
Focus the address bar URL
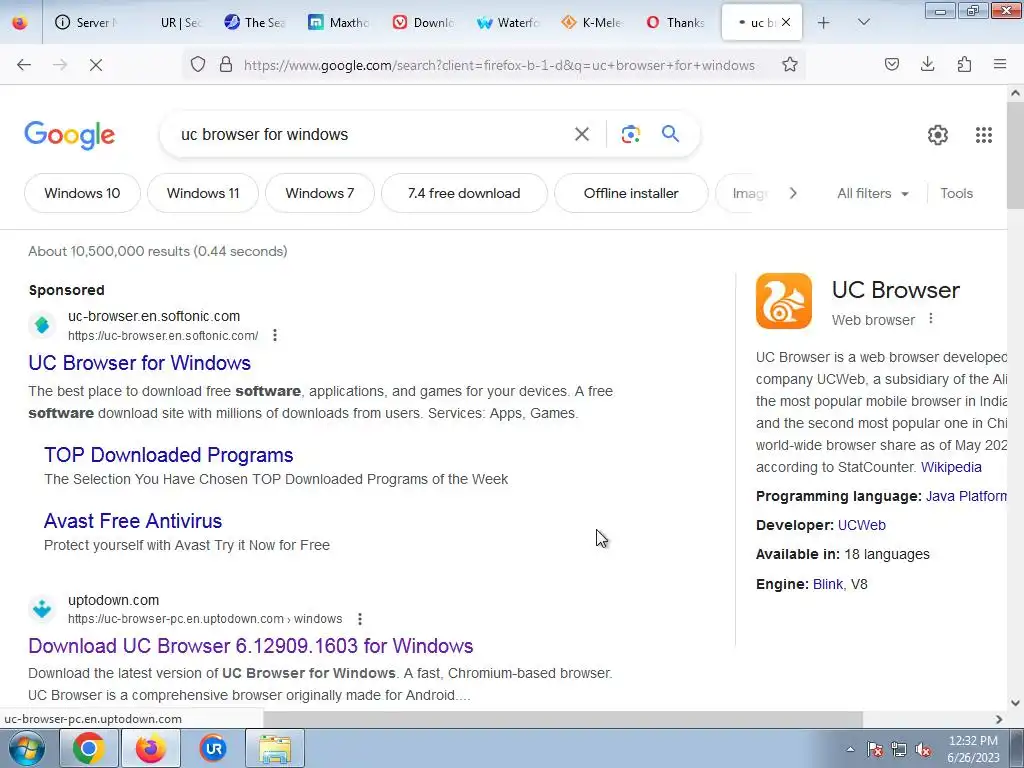tap(500, 65)
